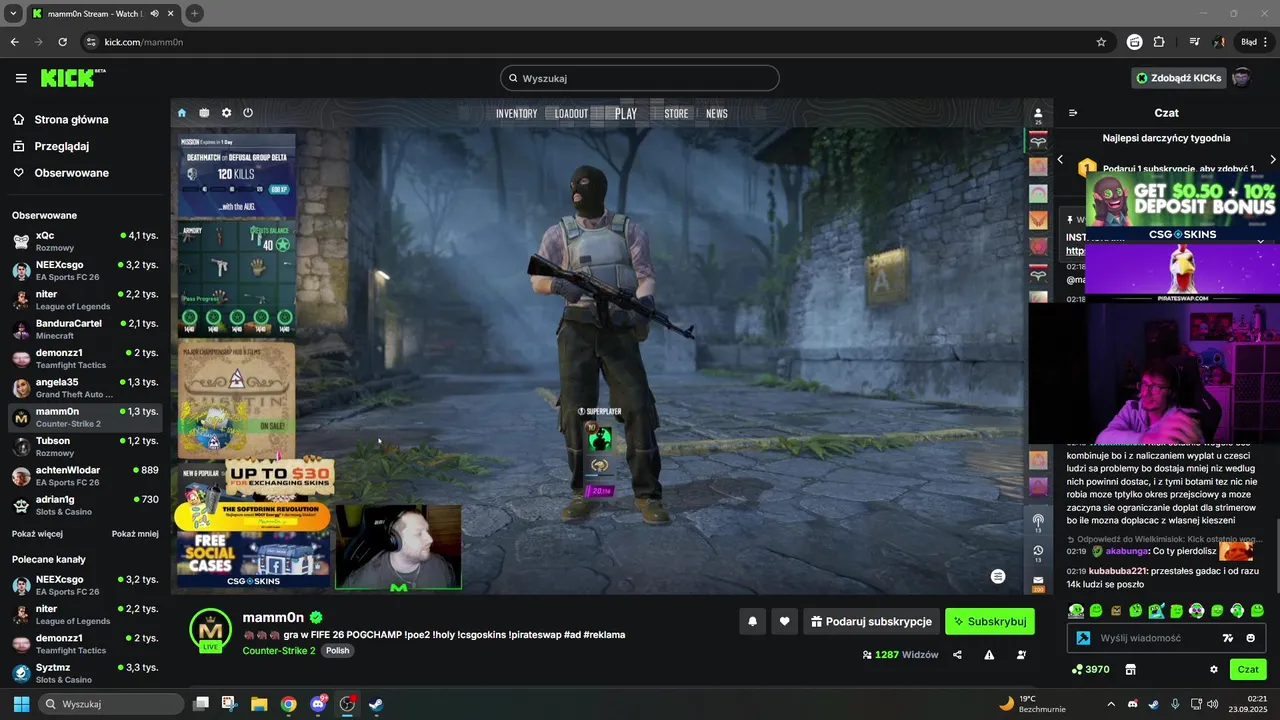This screenshot has width=1280, height=720.
Task: Click the 3970 channel points counter
Action: click(1089, 669)
